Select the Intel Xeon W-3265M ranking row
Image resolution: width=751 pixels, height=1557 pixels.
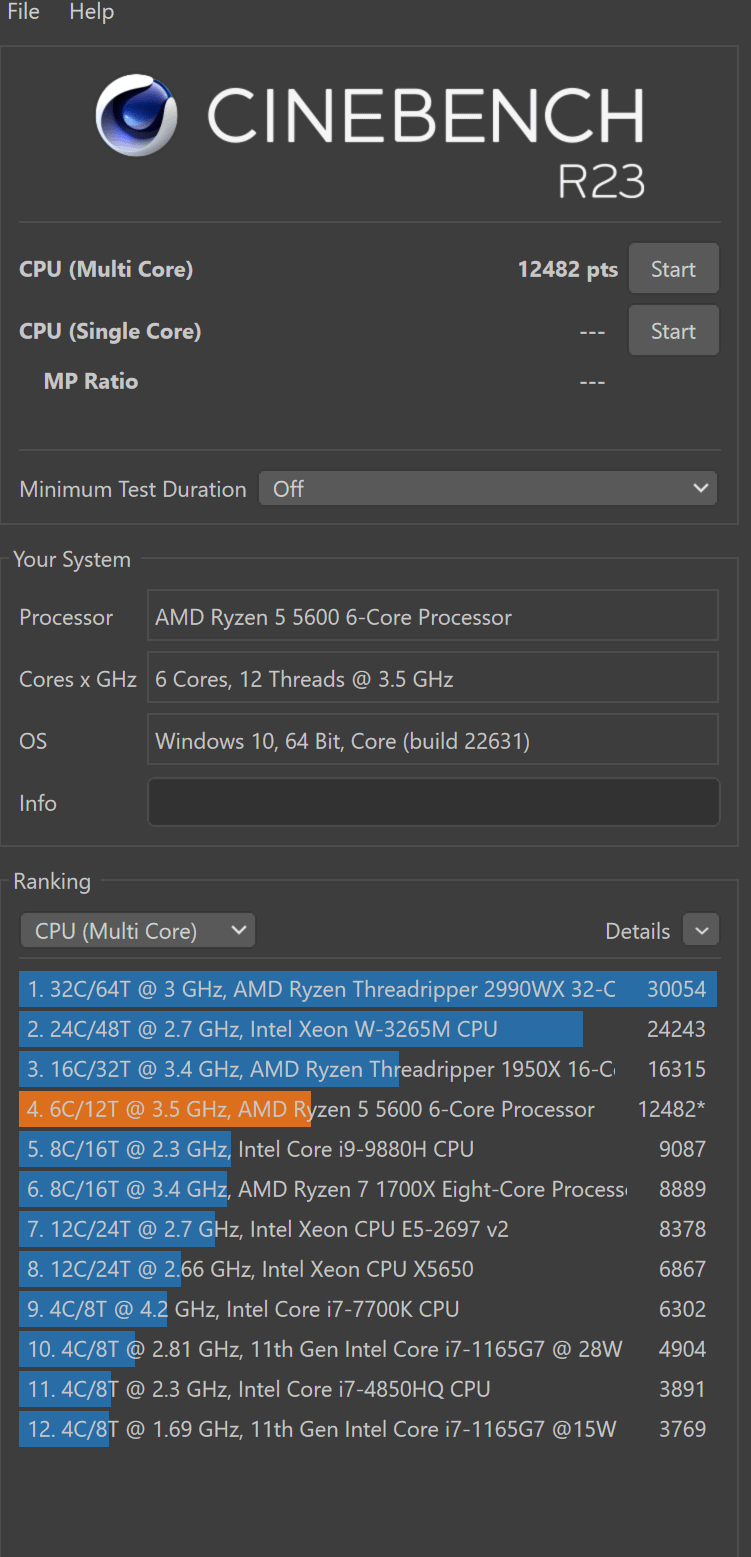tap(368, 1029)
